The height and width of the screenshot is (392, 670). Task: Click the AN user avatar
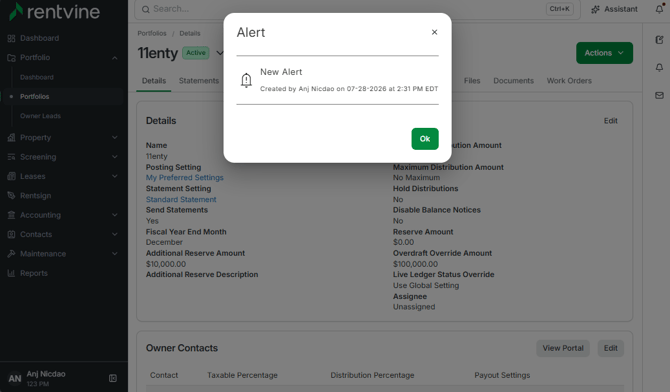15,378
